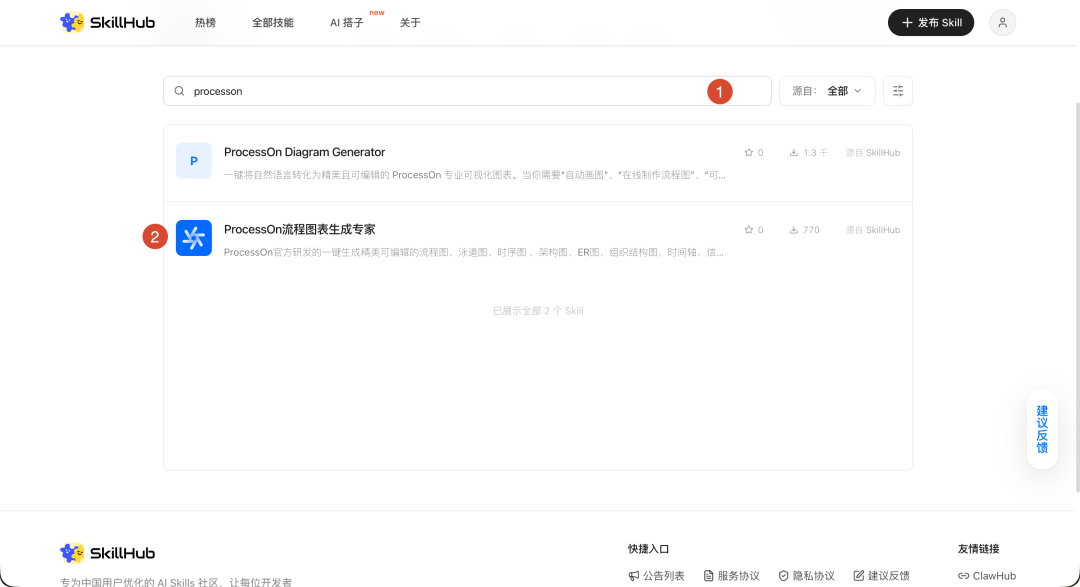Viewport: 1080px width, 587px height.
Task: Expand the 源自: 全部 dropdown
Action: pos(827,91)
